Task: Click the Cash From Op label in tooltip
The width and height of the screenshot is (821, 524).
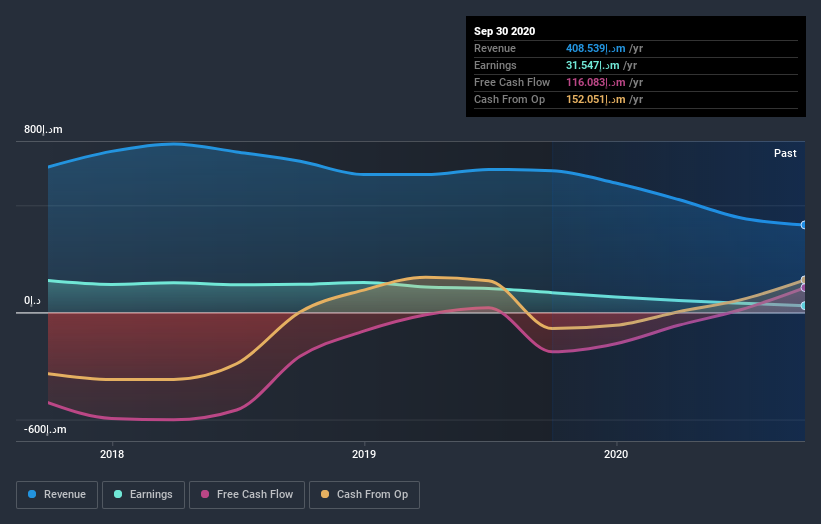Action: [x=509, y=99]
